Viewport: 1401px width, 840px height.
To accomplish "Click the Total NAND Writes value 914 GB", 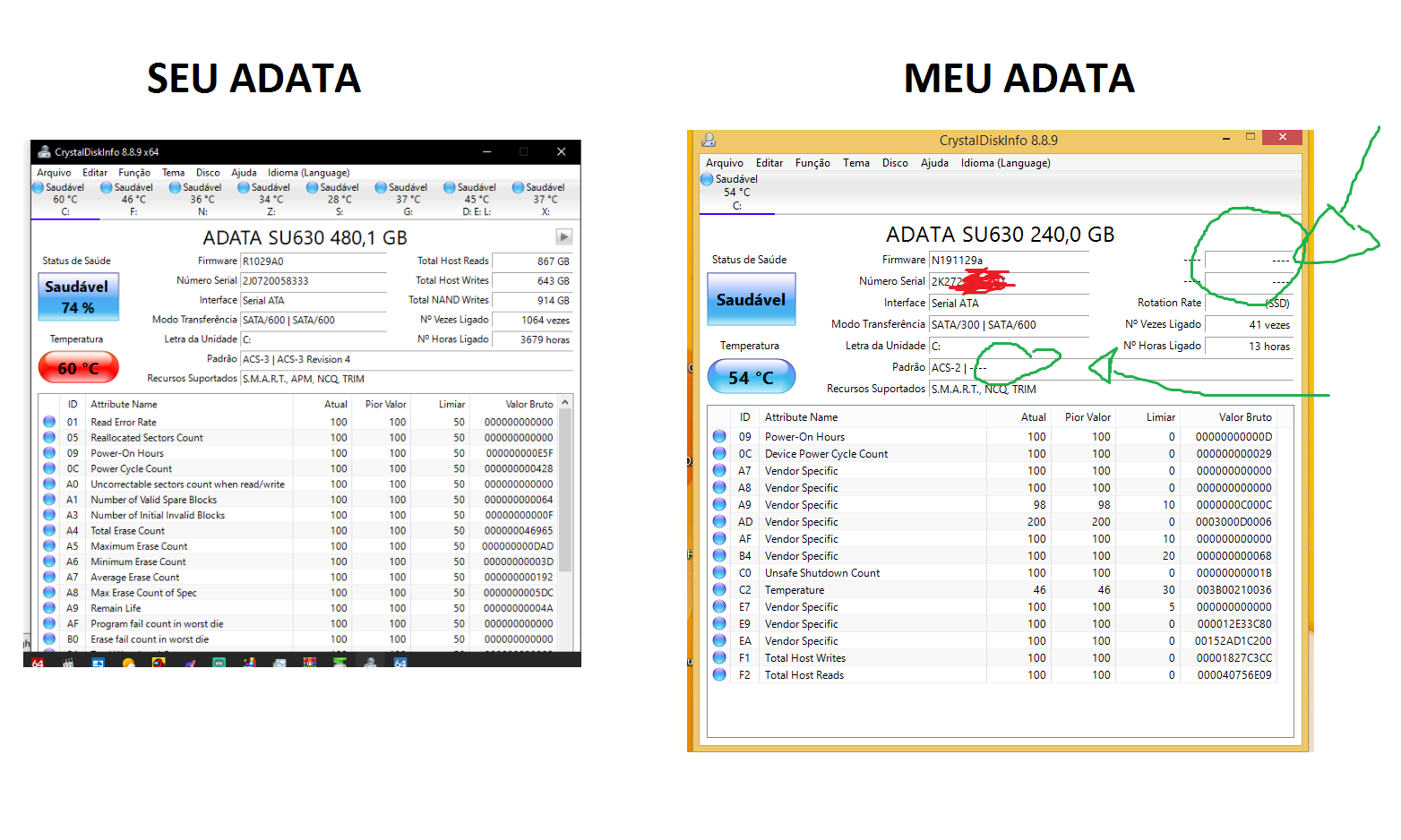I will click(x=532, y=301).
